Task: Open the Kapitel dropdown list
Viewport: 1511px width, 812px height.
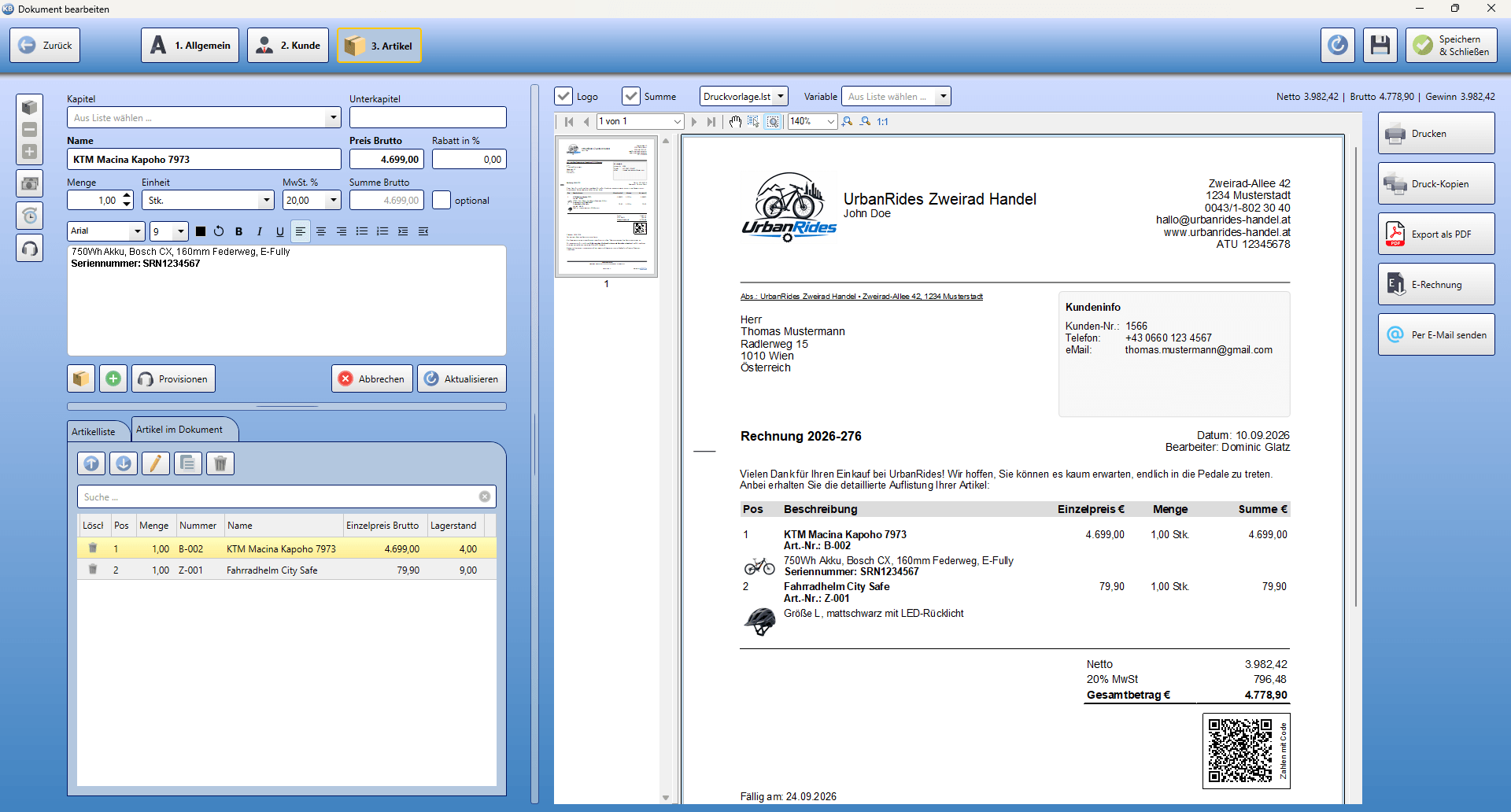Action: (334, 117)
